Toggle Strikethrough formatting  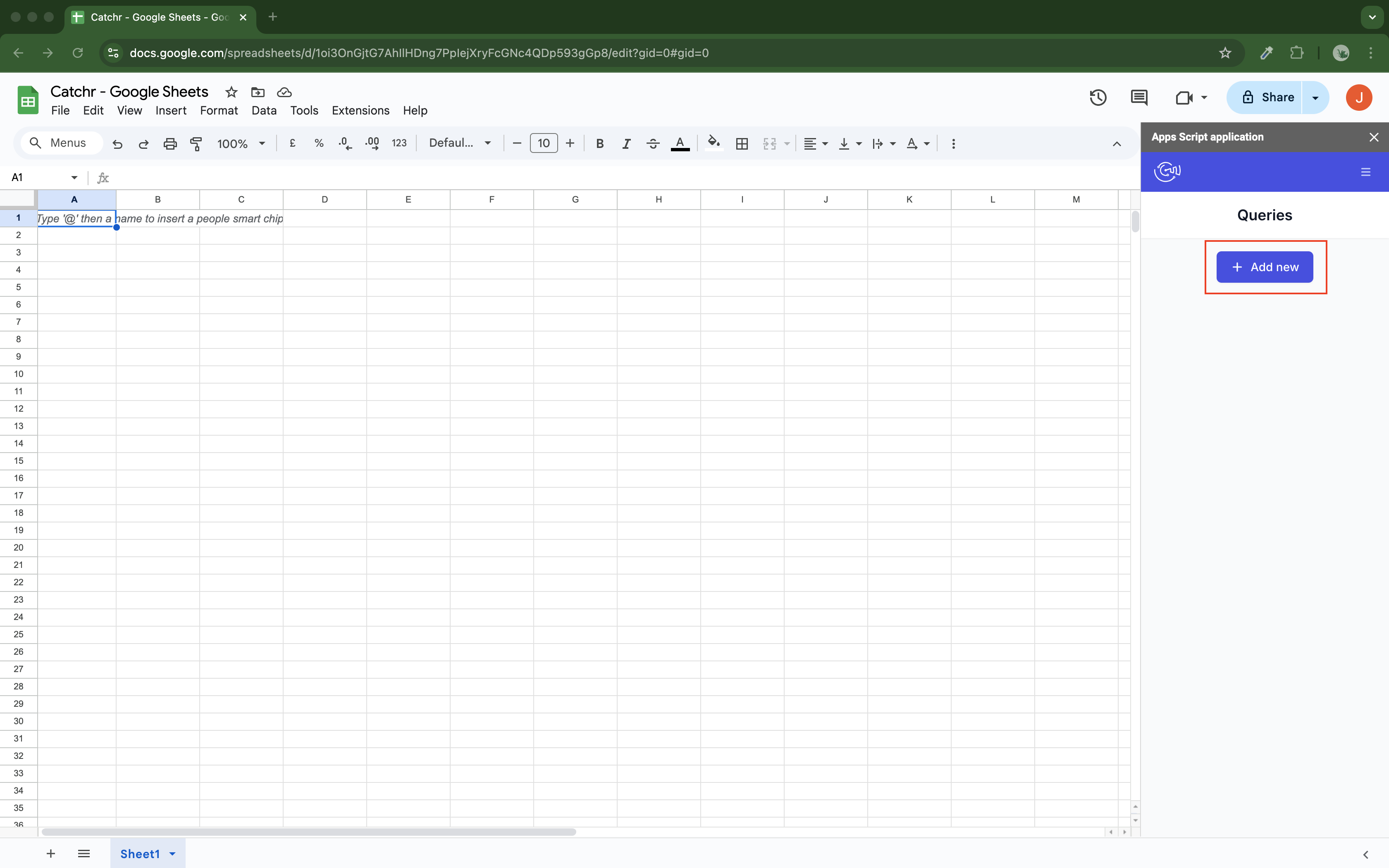point(653,143)
